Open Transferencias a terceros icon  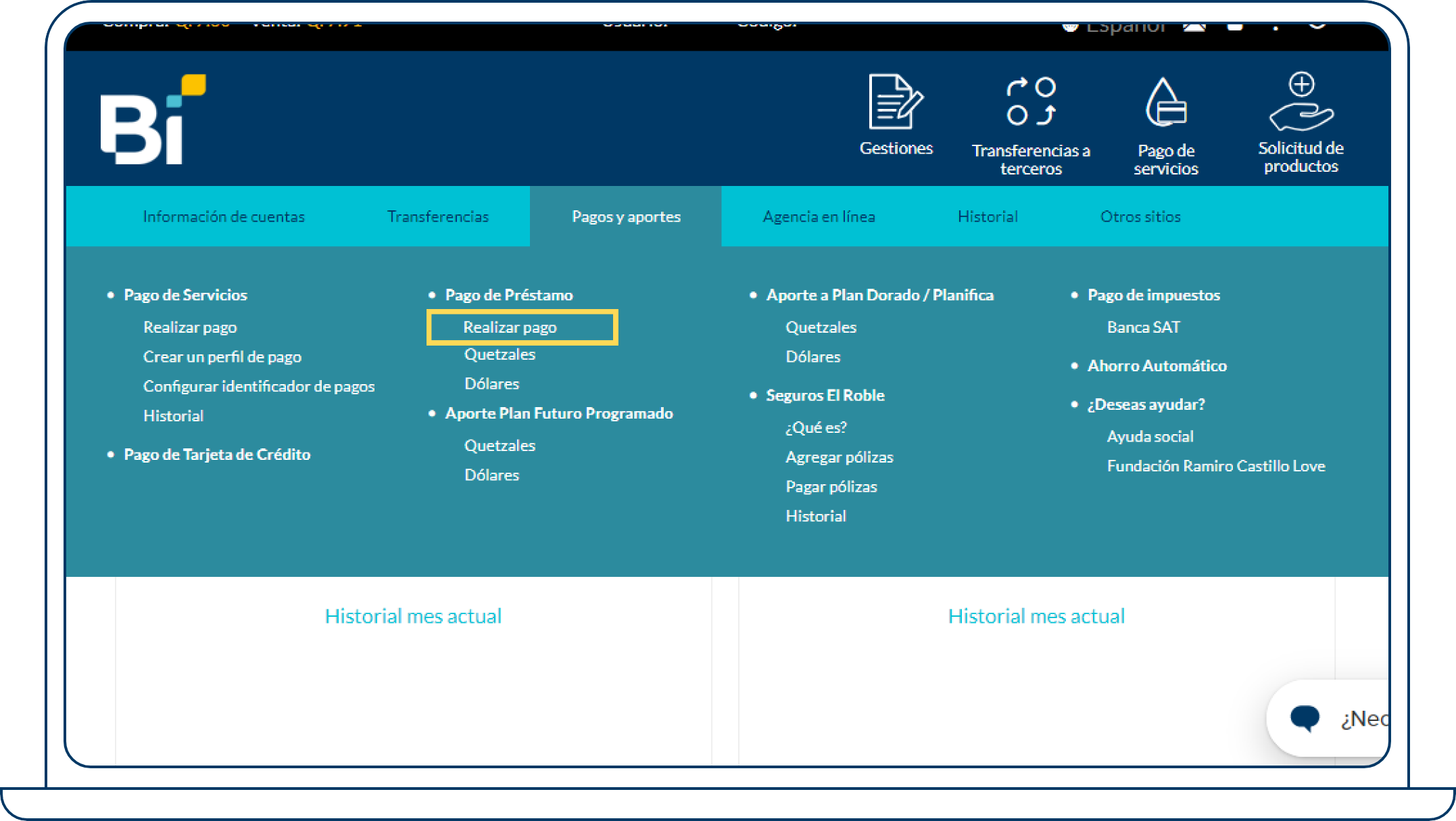pos(1031,103)
